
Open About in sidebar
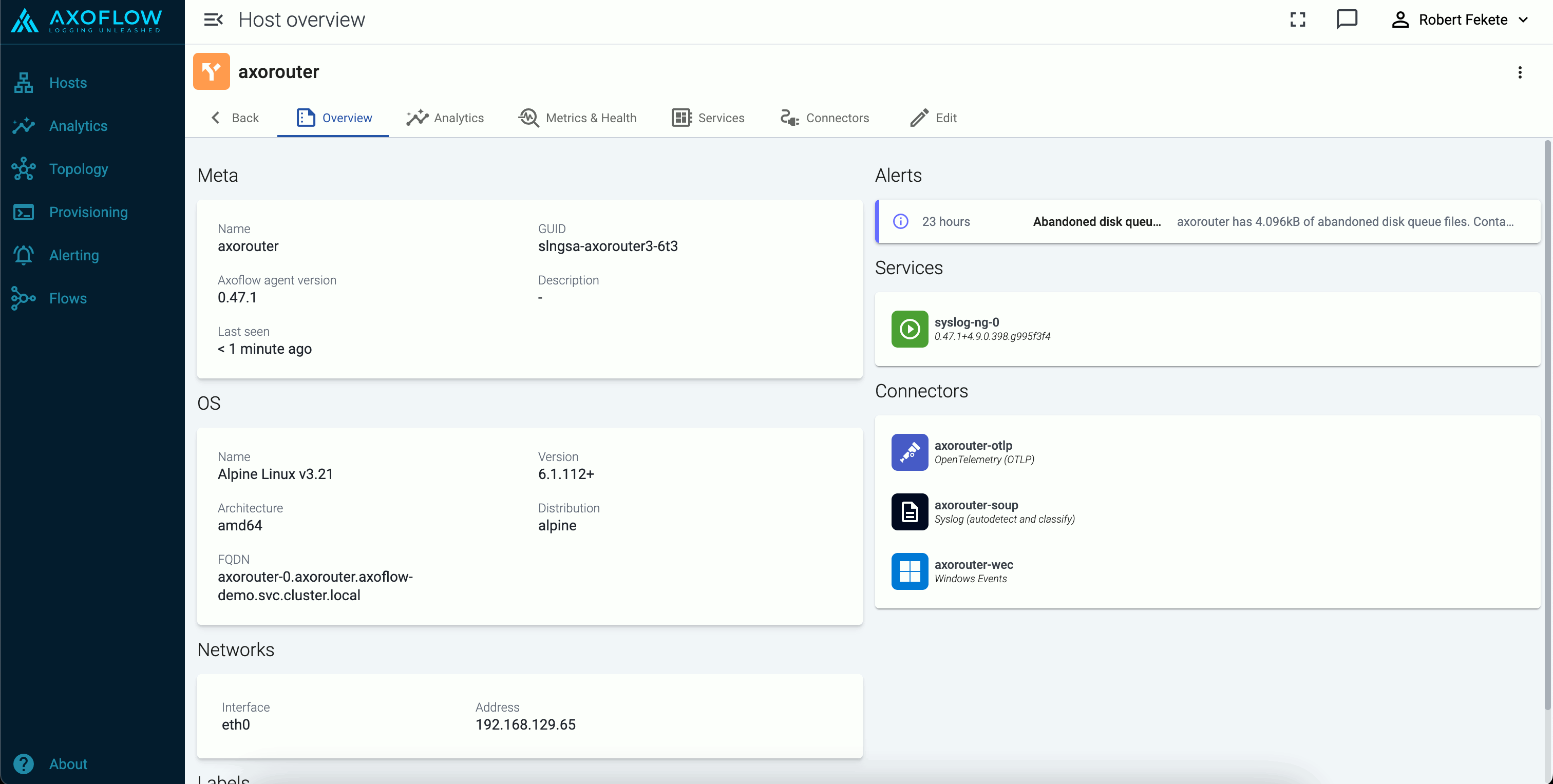(x=68, y=763)
